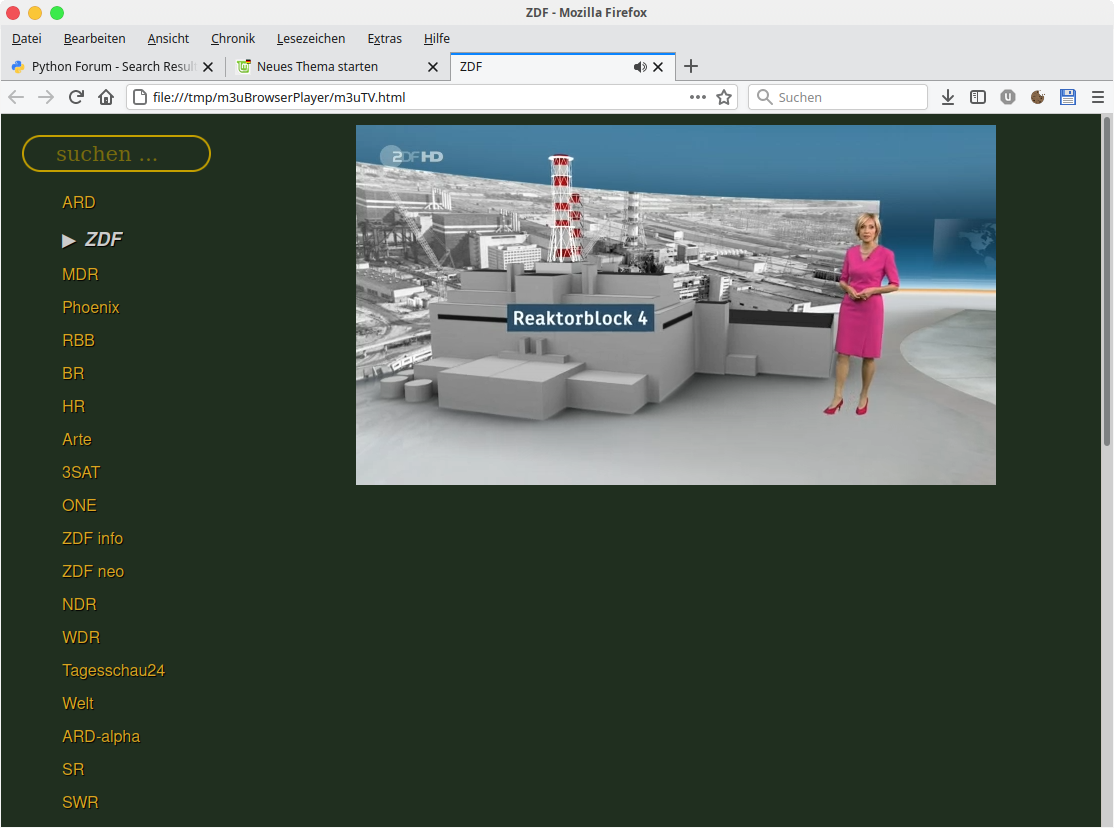Click the suchen channel search field
1114x828 pixels.
(117, 154)
